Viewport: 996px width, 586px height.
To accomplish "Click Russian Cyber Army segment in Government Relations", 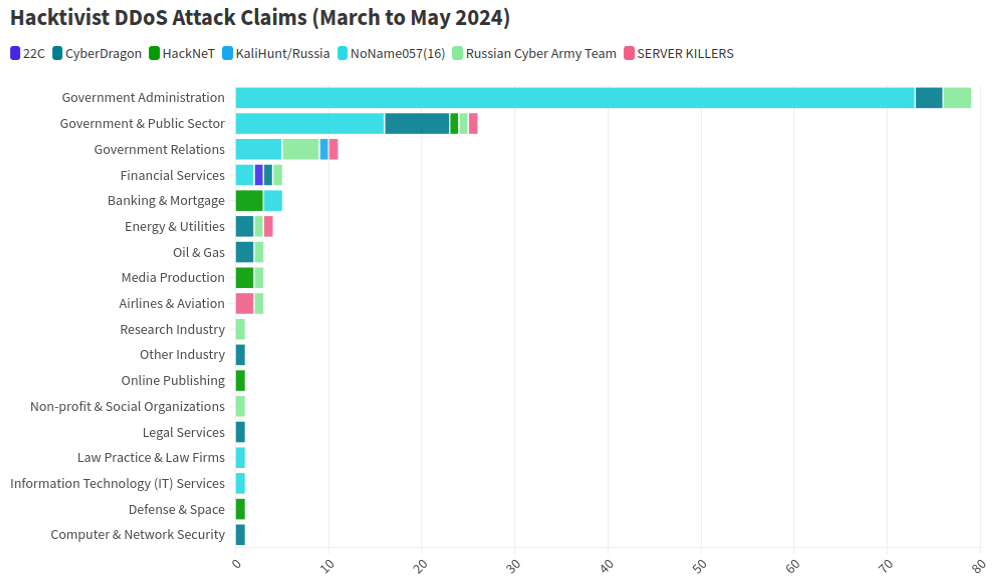I will tap(300, 149).
